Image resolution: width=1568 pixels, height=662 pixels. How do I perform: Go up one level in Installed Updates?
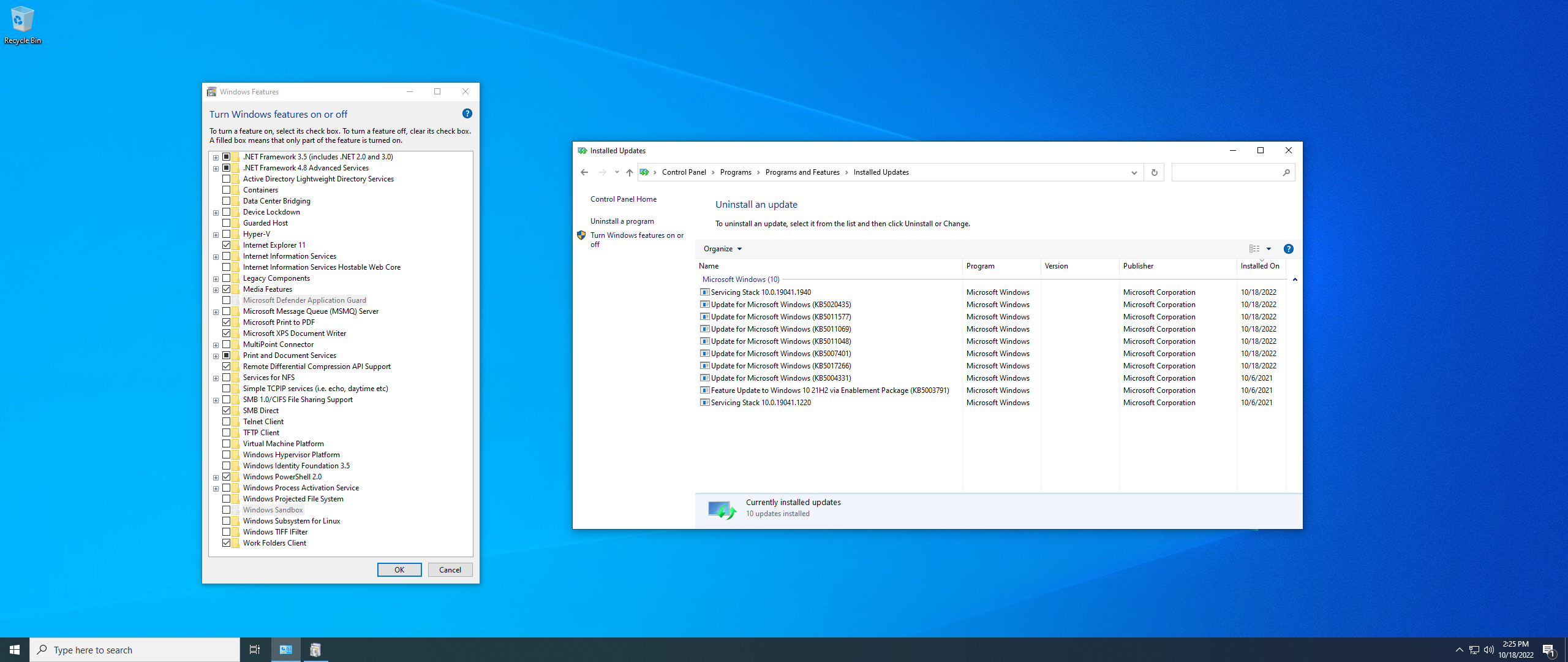[629, 172]
